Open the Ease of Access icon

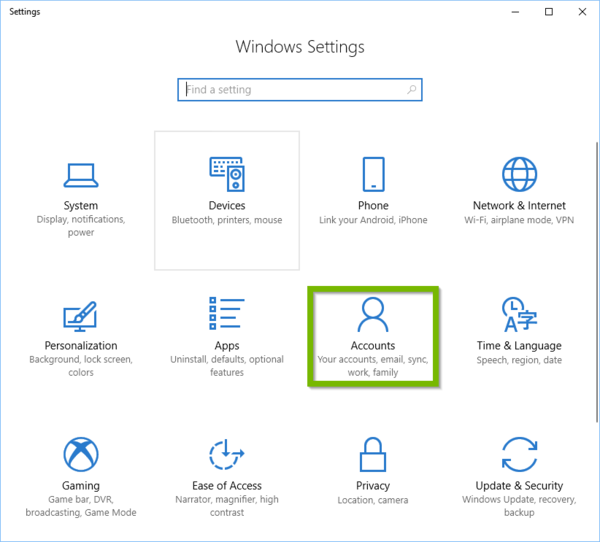pyautogui.click(x=227, y=454)
